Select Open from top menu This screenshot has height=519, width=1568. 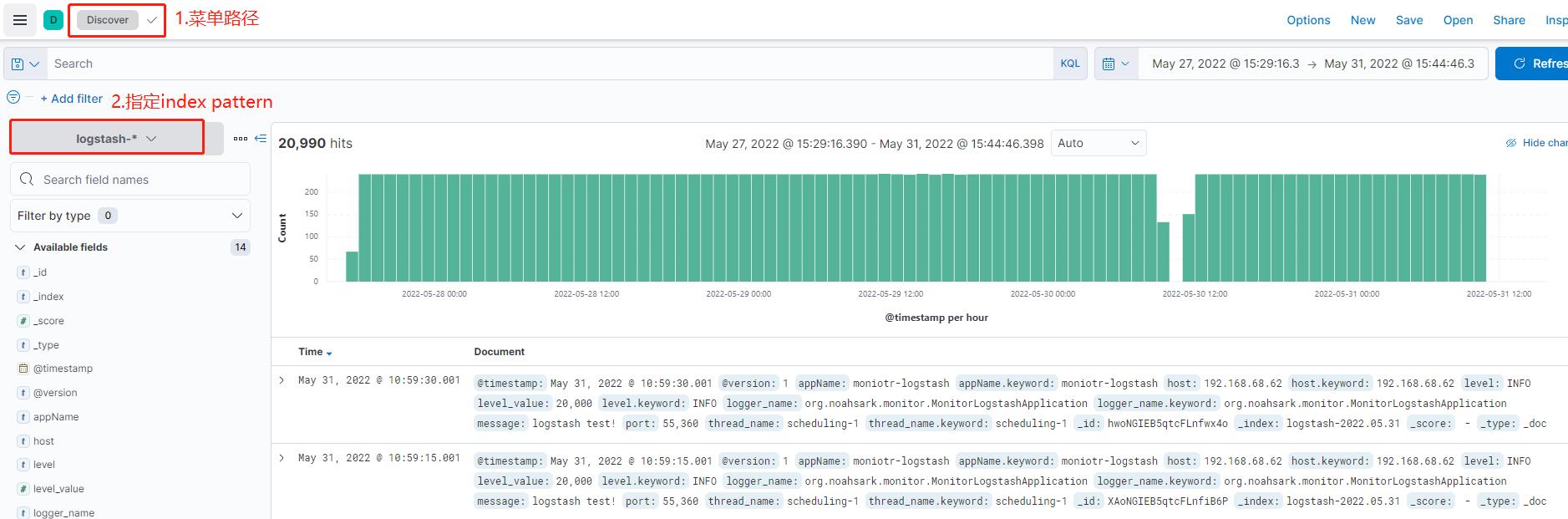[1458, 20]
